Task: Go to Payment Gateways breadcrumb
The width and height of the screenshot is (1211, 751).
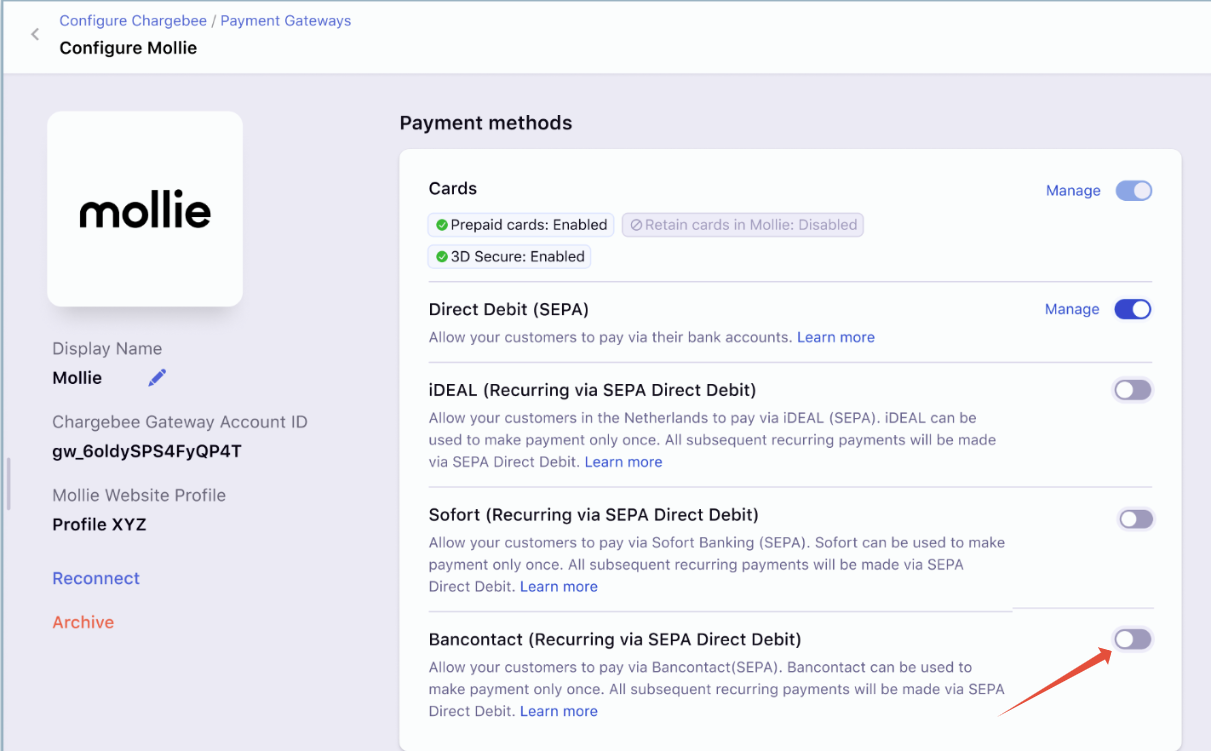Action: click(286, 20)
